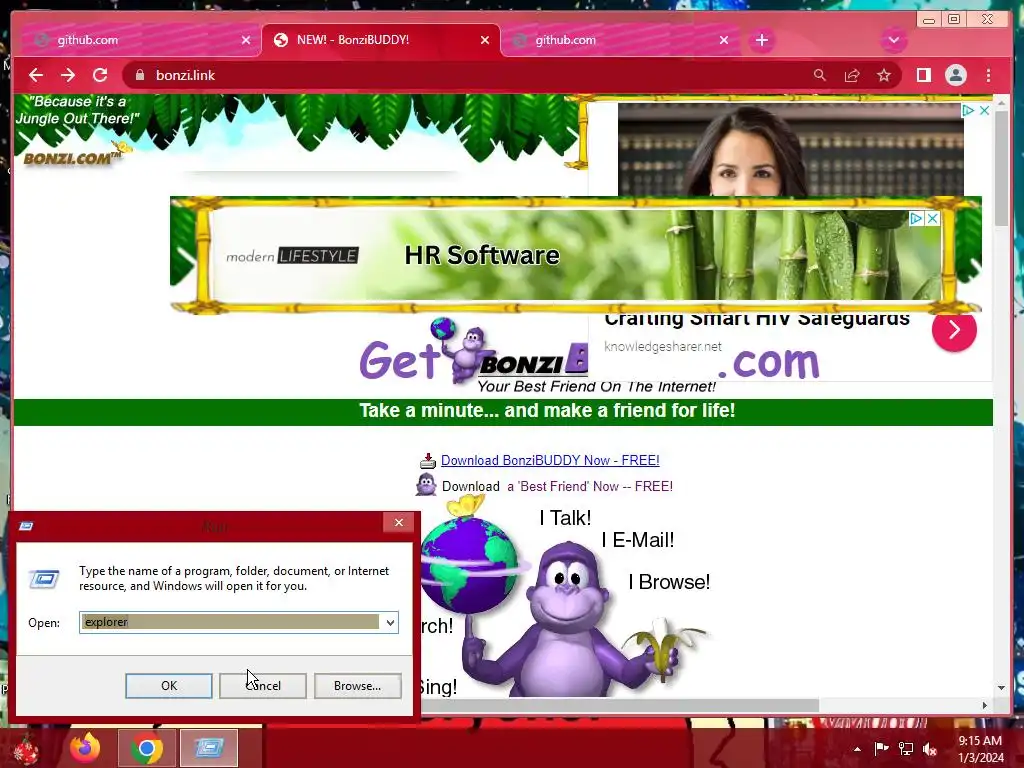Close the HR Software banner ad
Viewport: 1024px width, 768px height.
pyautogui.click(x=933, y=219)
